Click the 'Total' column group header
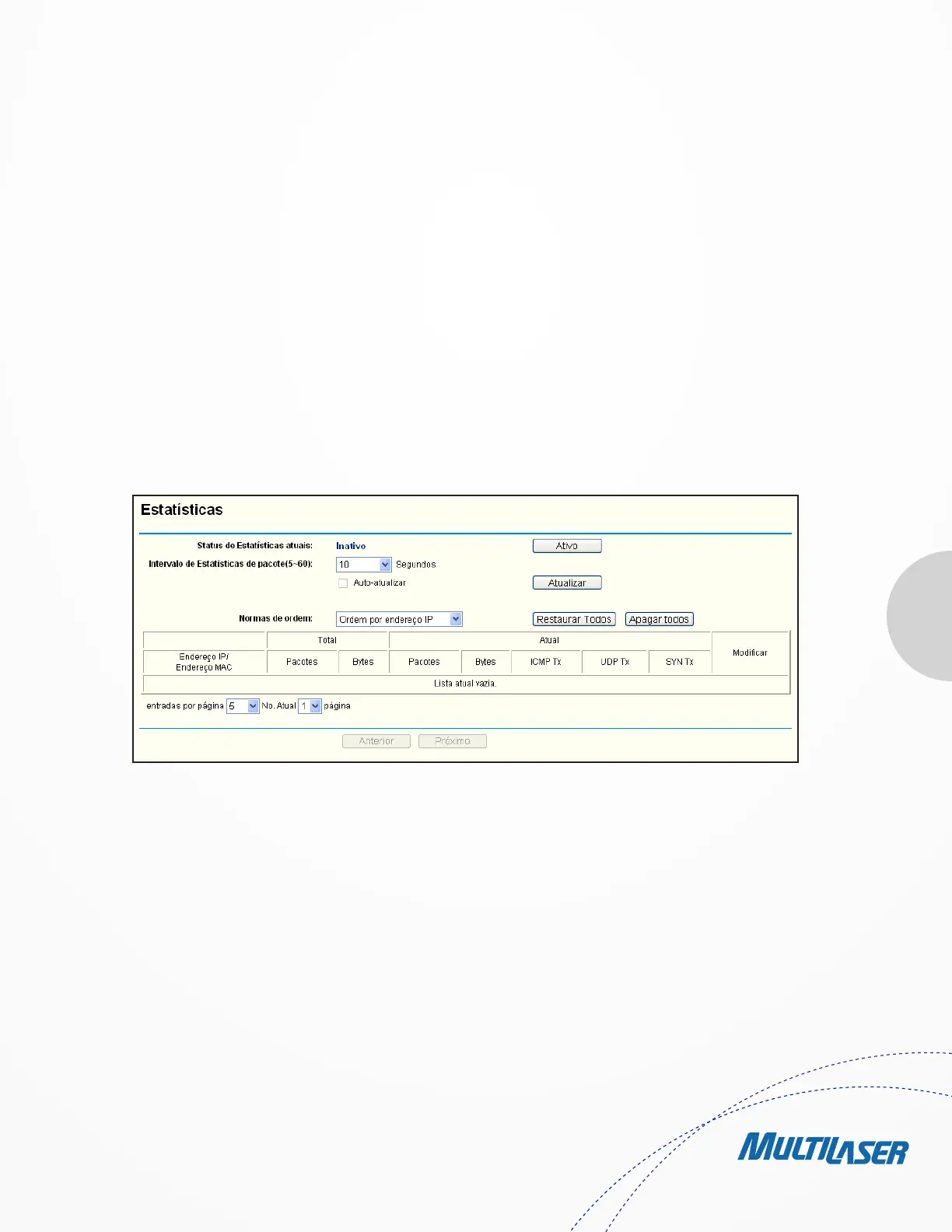The width and height of the screenshot is (952, 1232). pos(327,640)
